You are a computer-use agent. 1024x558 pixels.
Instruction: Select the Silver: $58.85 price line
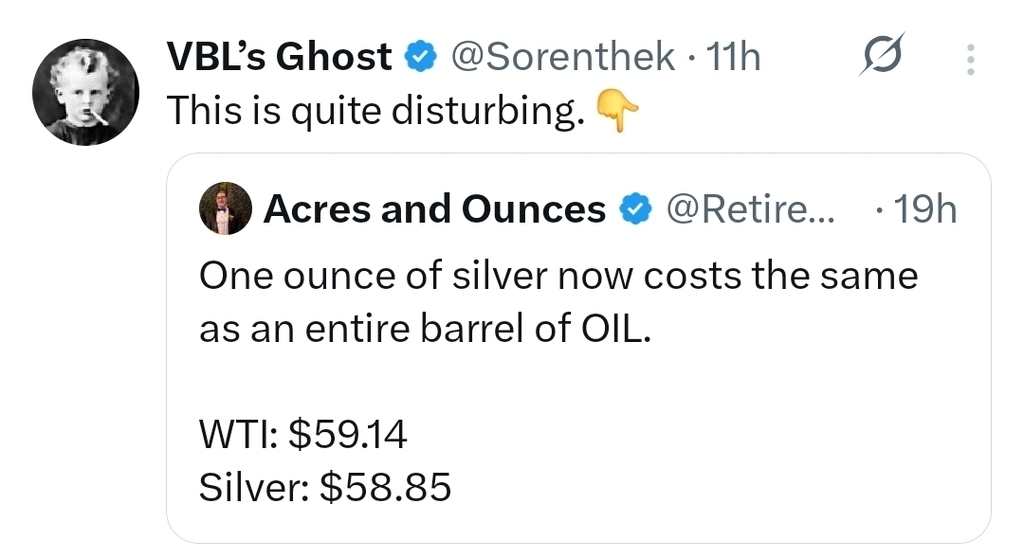click(x=325, y=487)
